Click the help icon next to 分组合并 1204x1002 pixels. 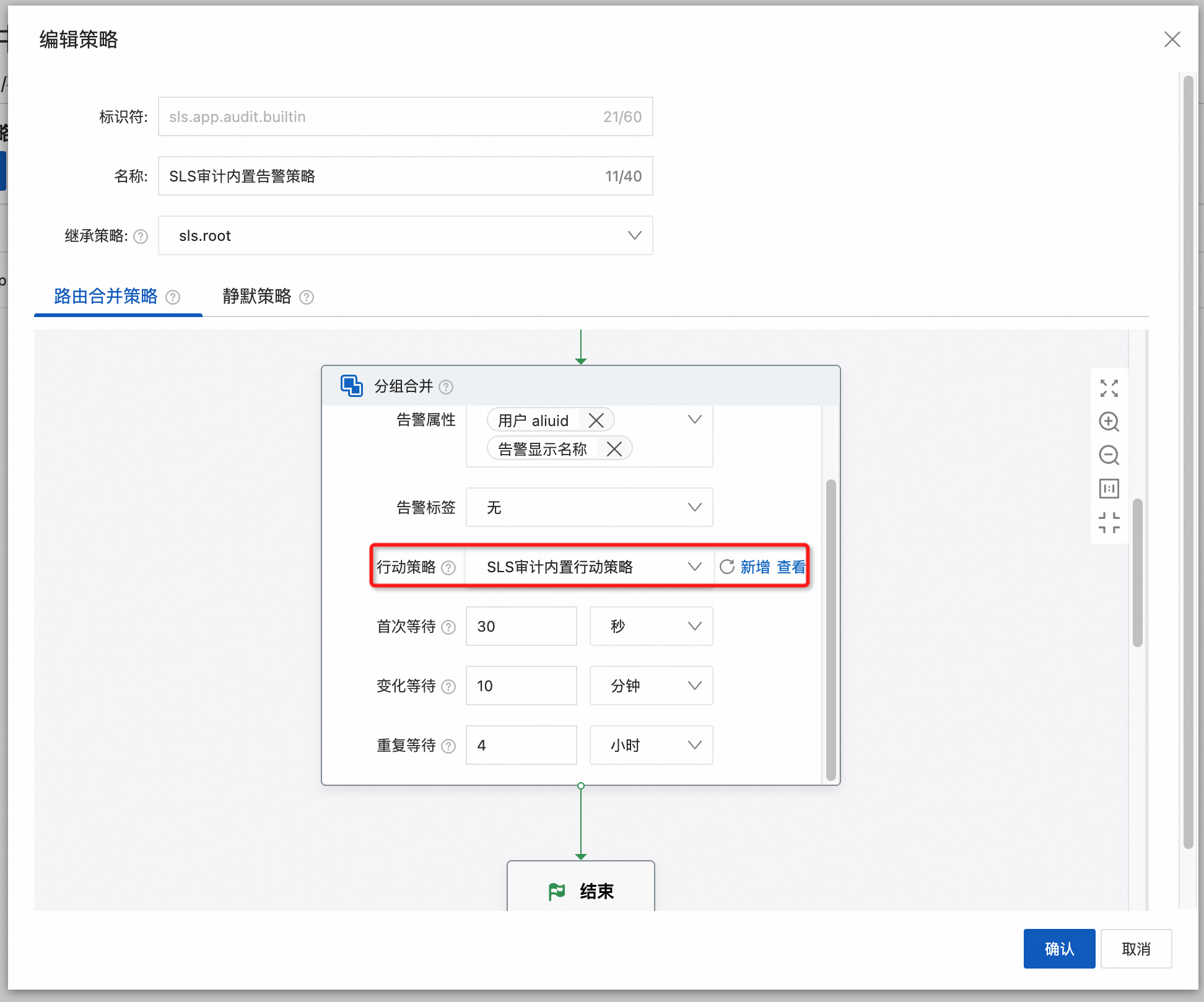click(x=446, y=387)
